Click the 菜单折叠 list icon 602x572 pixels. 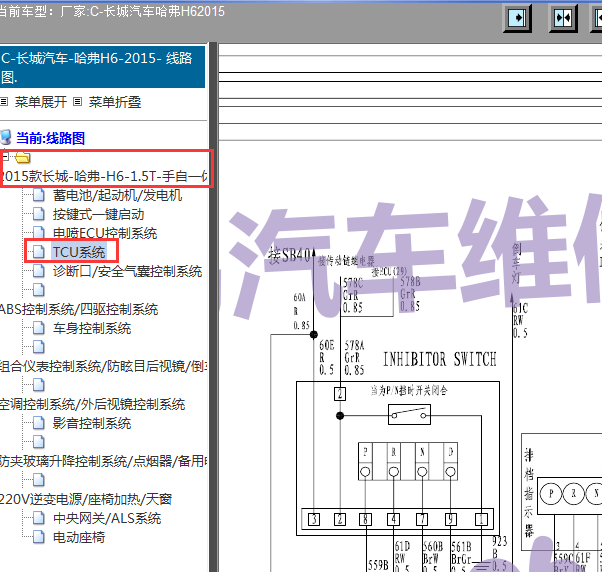point(78,102)
